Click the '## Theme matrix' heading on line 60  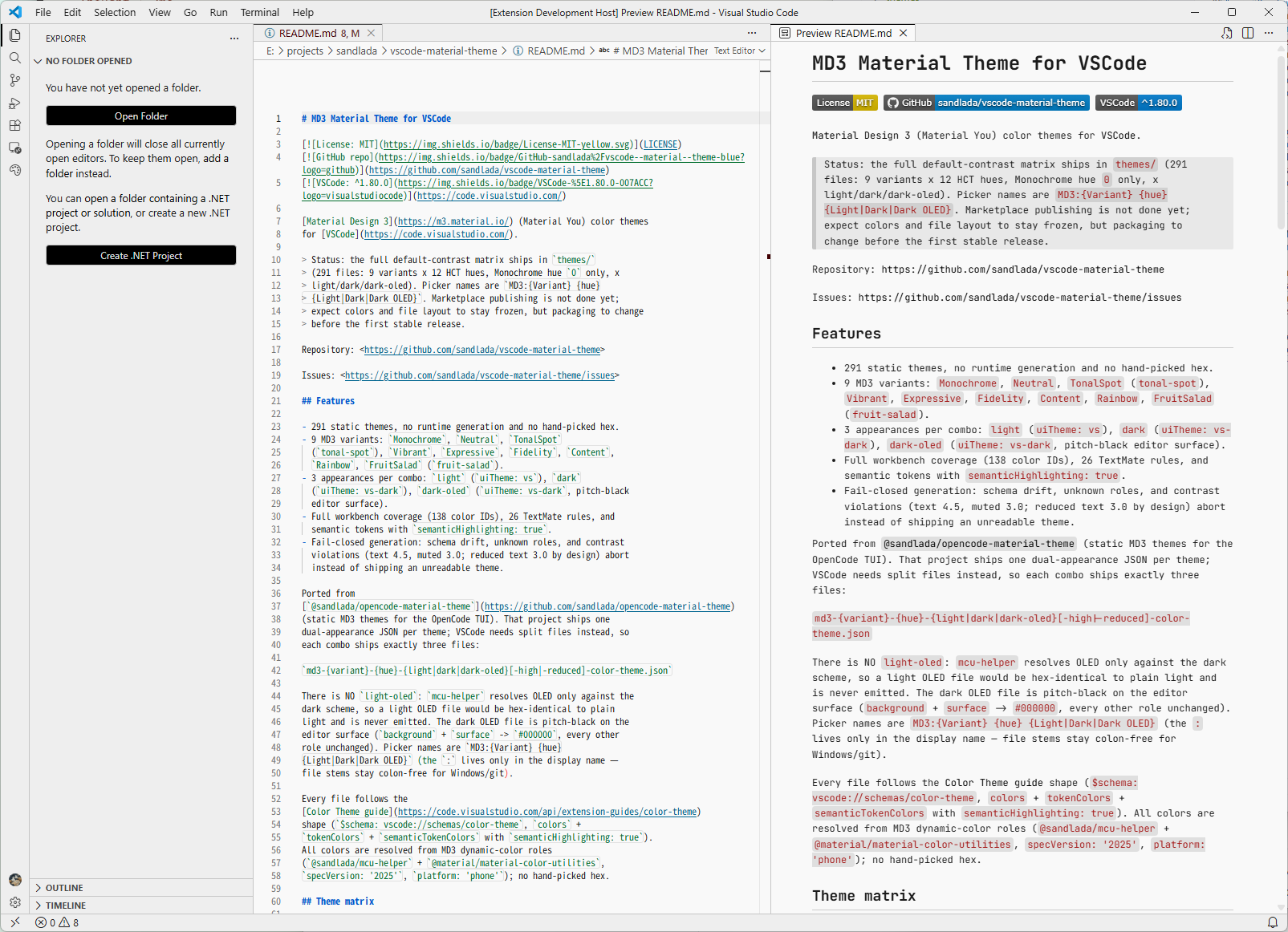(338, 902)
